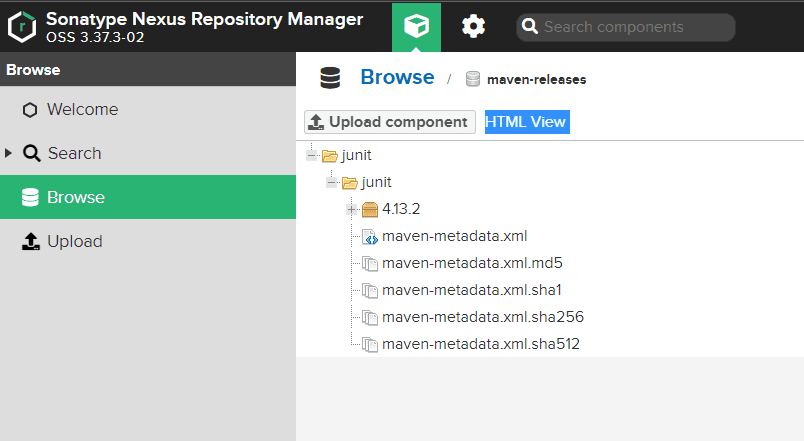Open the Browse cube icon in header
804x441 pixels.
click(x=416, y=27)
